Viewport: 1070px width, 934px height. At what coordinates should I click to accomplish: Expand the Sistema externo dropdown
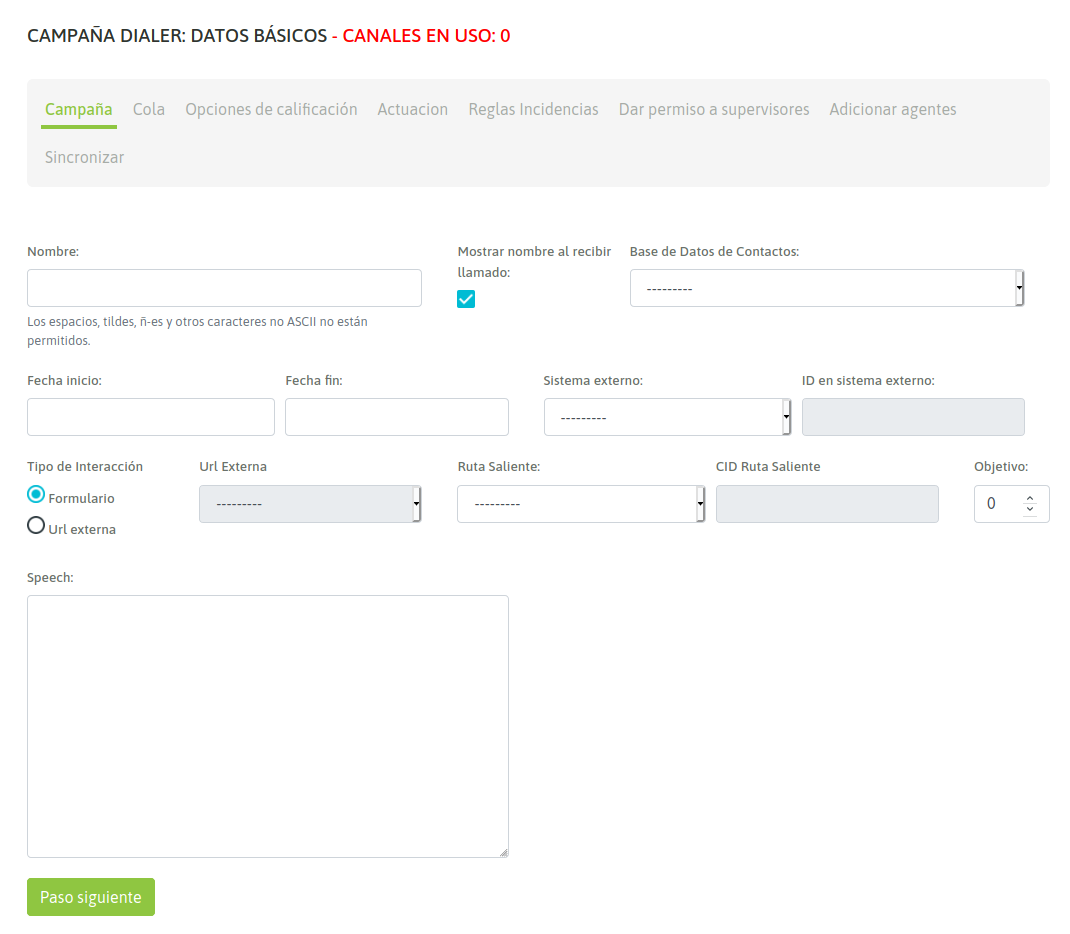[667, 417]
